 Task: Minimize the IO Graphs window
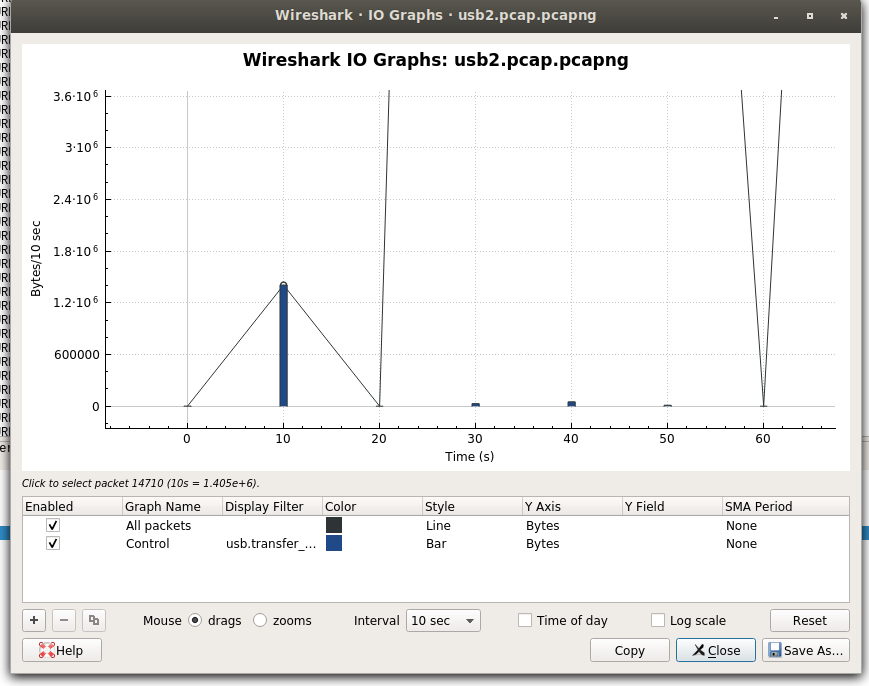click(776, 16)
